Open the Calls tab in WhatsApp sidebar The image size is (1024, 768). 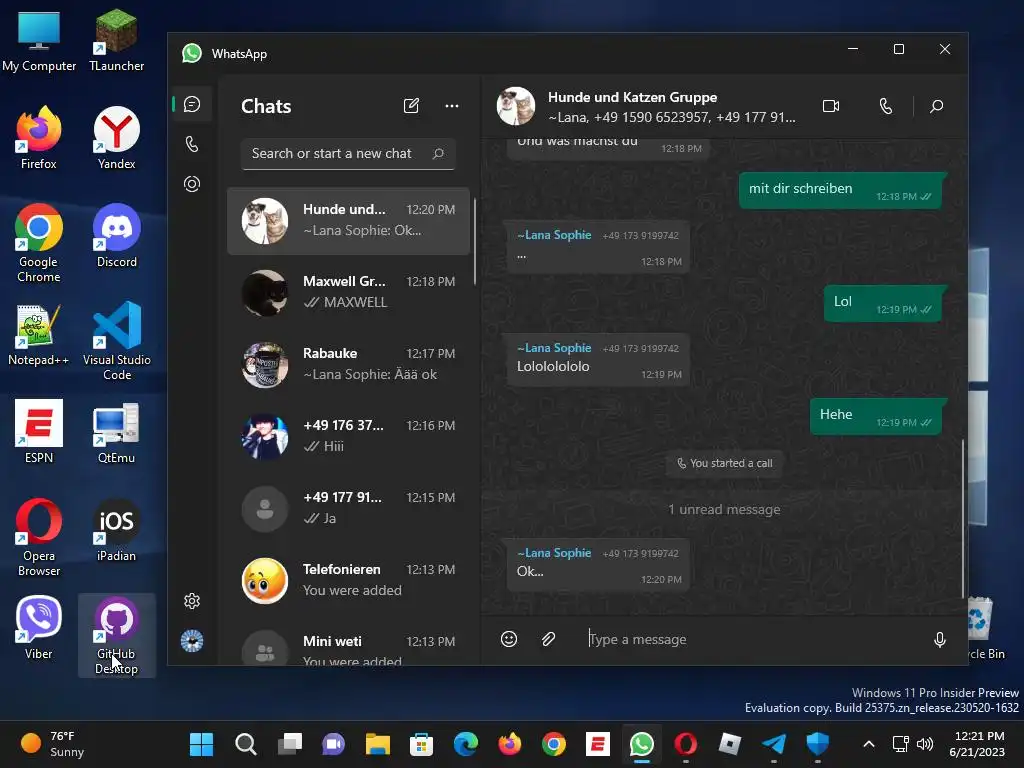[x=192, y=144]
